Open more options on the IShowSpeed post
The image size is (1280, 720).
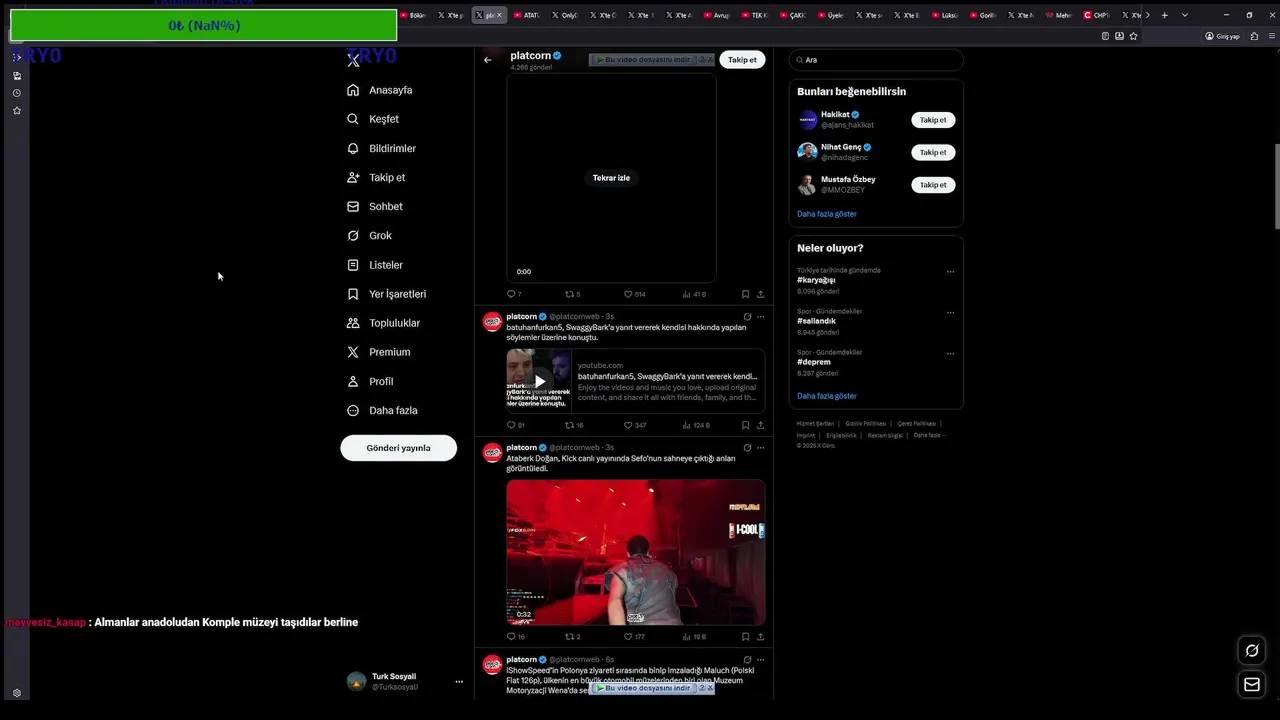(760, 660)
